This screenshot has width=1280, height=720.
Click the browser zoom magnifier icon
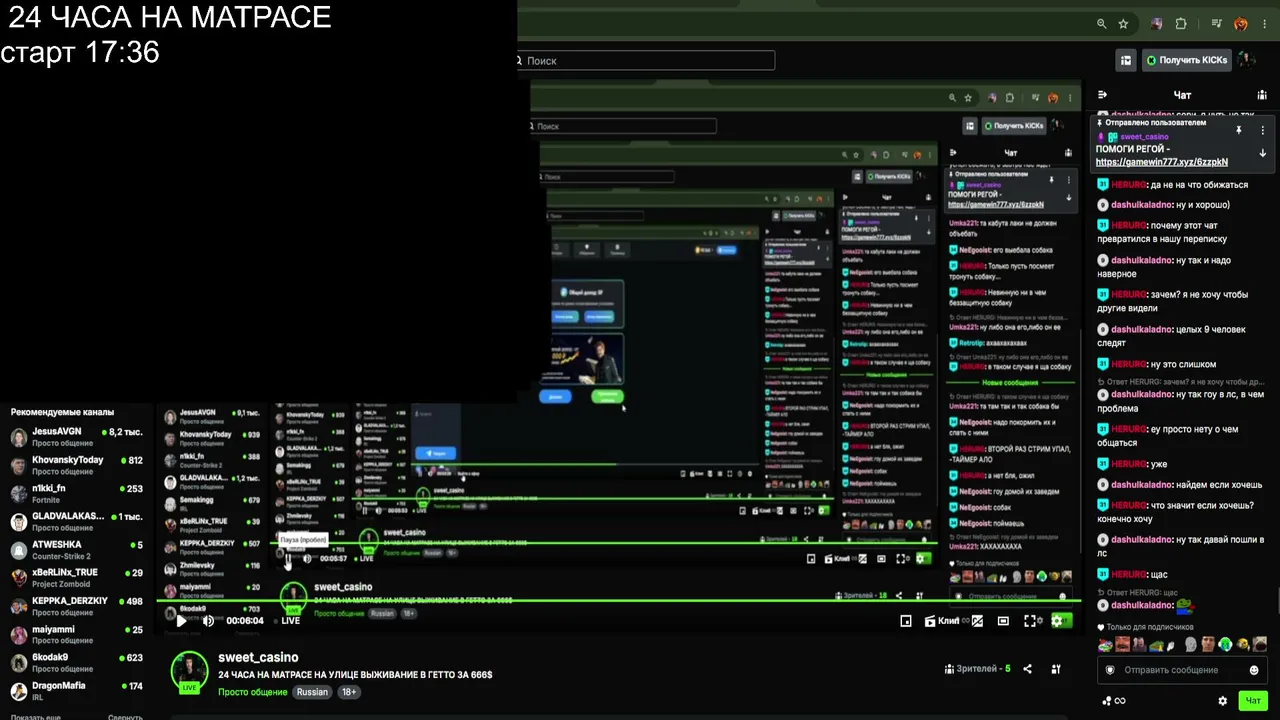pos(1101,24)
